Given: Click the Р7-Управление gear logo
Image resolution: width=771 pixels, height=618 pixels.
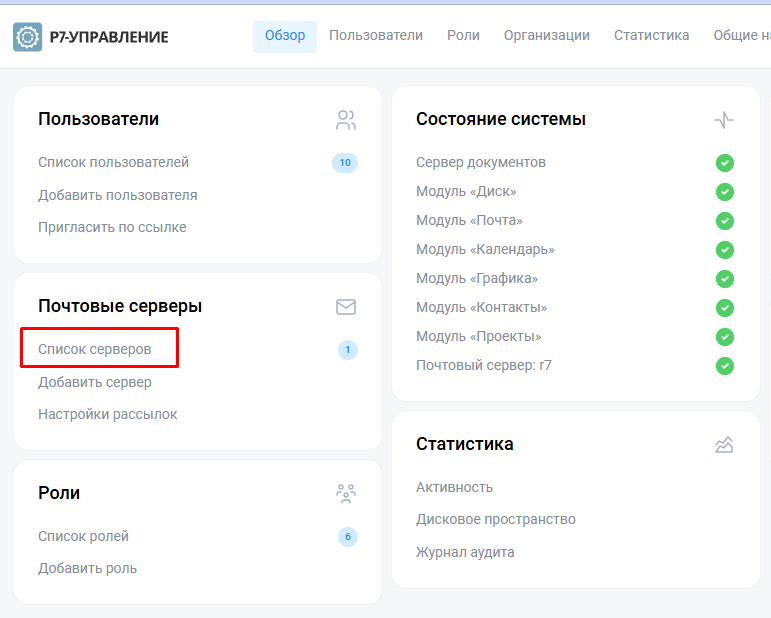Looking at the screenshot, I should (28, 37).
